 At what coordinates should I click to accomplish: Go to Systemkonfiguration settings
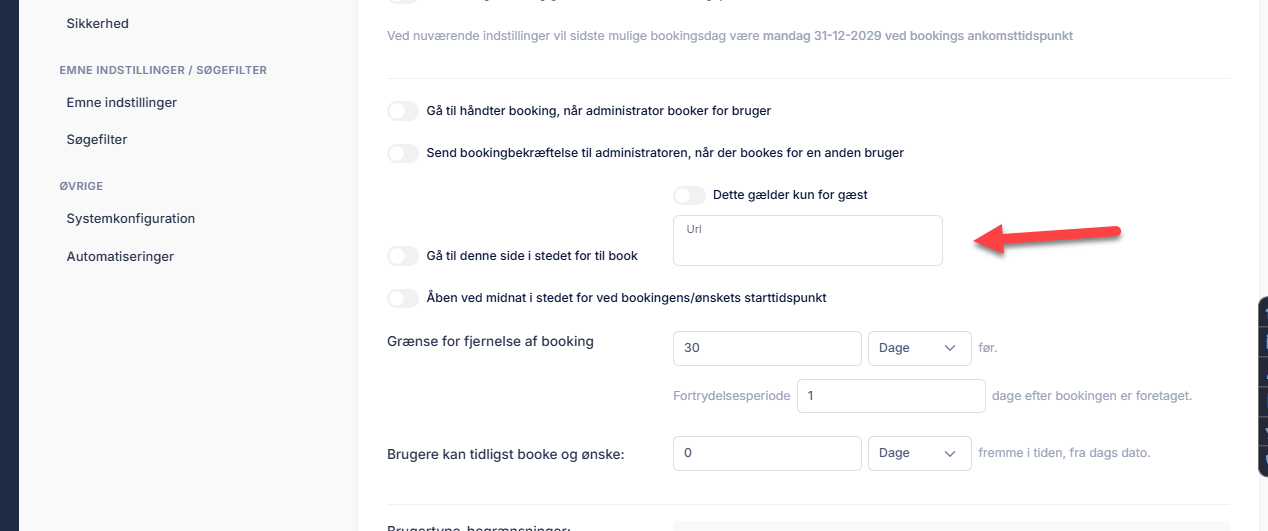pyautogui.click(x=130, y=218)
